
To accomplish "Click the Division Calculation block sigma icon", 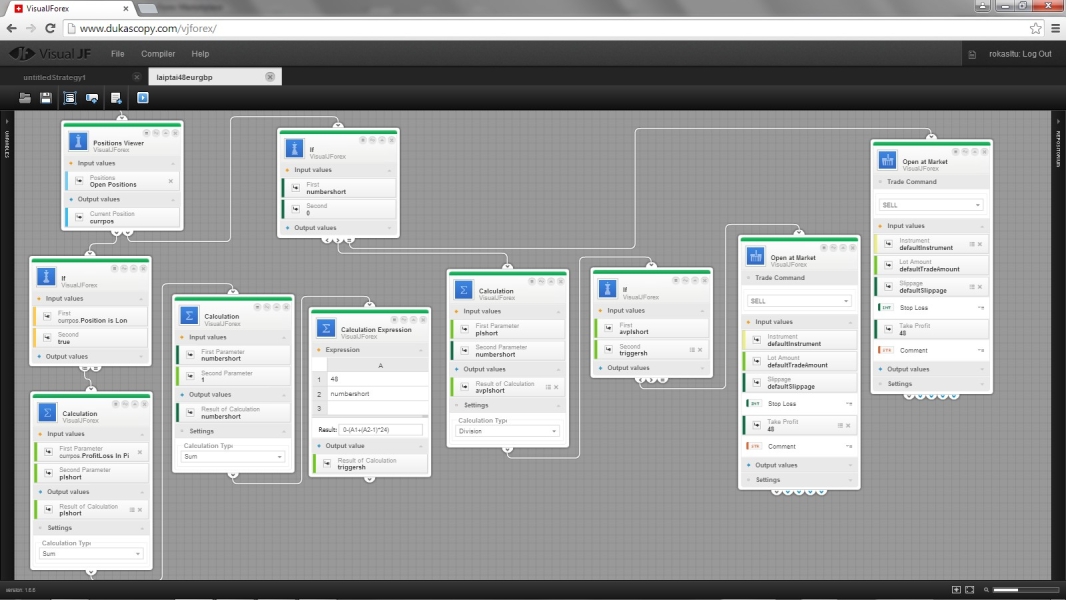I will [x=464, y=289].
